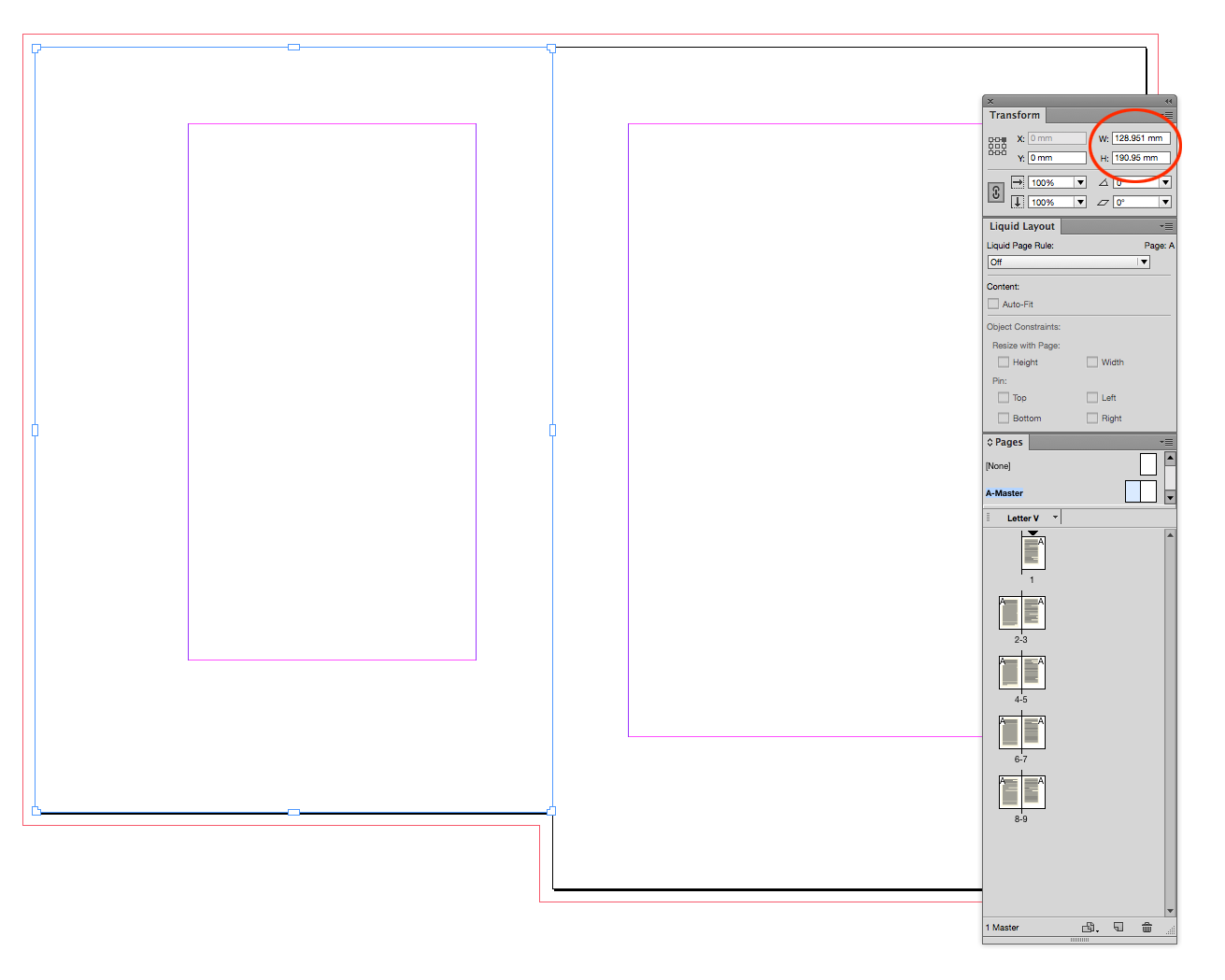Screen dimensions: 1225x980
Task: Select the A-Master left page icon
Action: point(1132,491)
